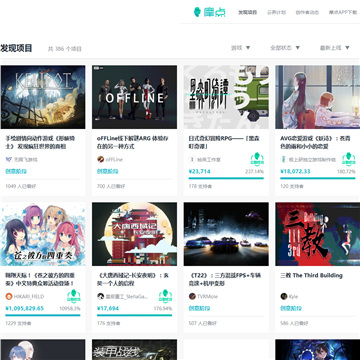This screenshot has width=360, height=360.
Task: Click the green badge on the ¥18,072.33 card
Action: pyautogui.click(x=348, y=159)
